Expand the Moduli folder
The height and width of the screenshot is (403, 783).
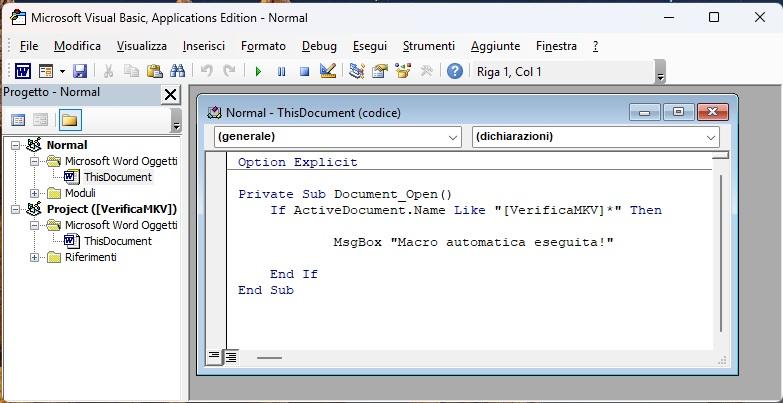34,193
